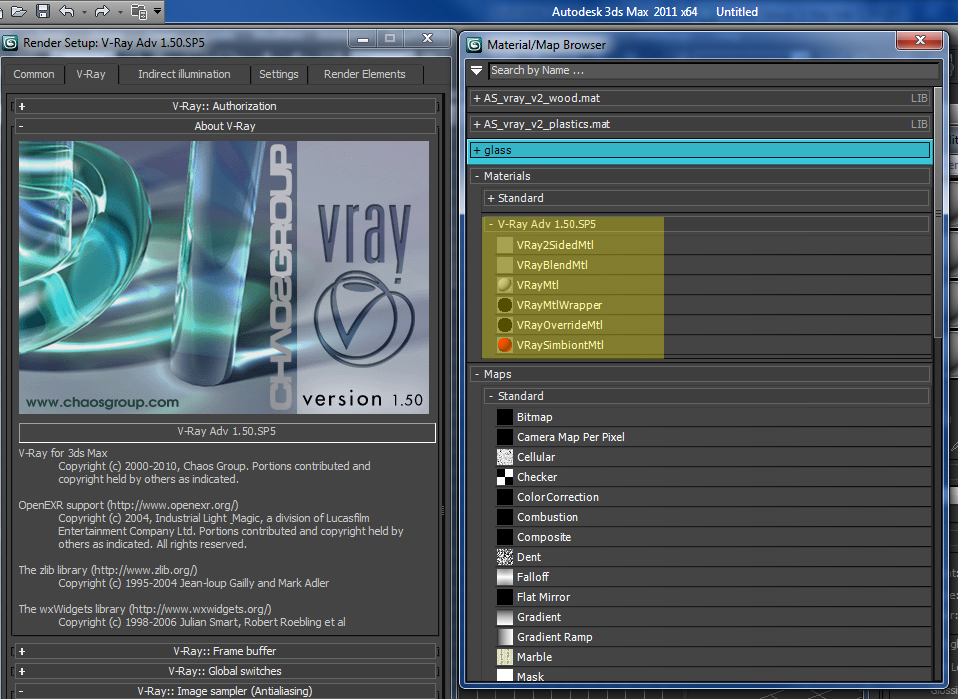Image resolution: width=958 pixels, height=699 pixels.
Task: Expand the Standard materials subgroup
Action: (707, 198)
